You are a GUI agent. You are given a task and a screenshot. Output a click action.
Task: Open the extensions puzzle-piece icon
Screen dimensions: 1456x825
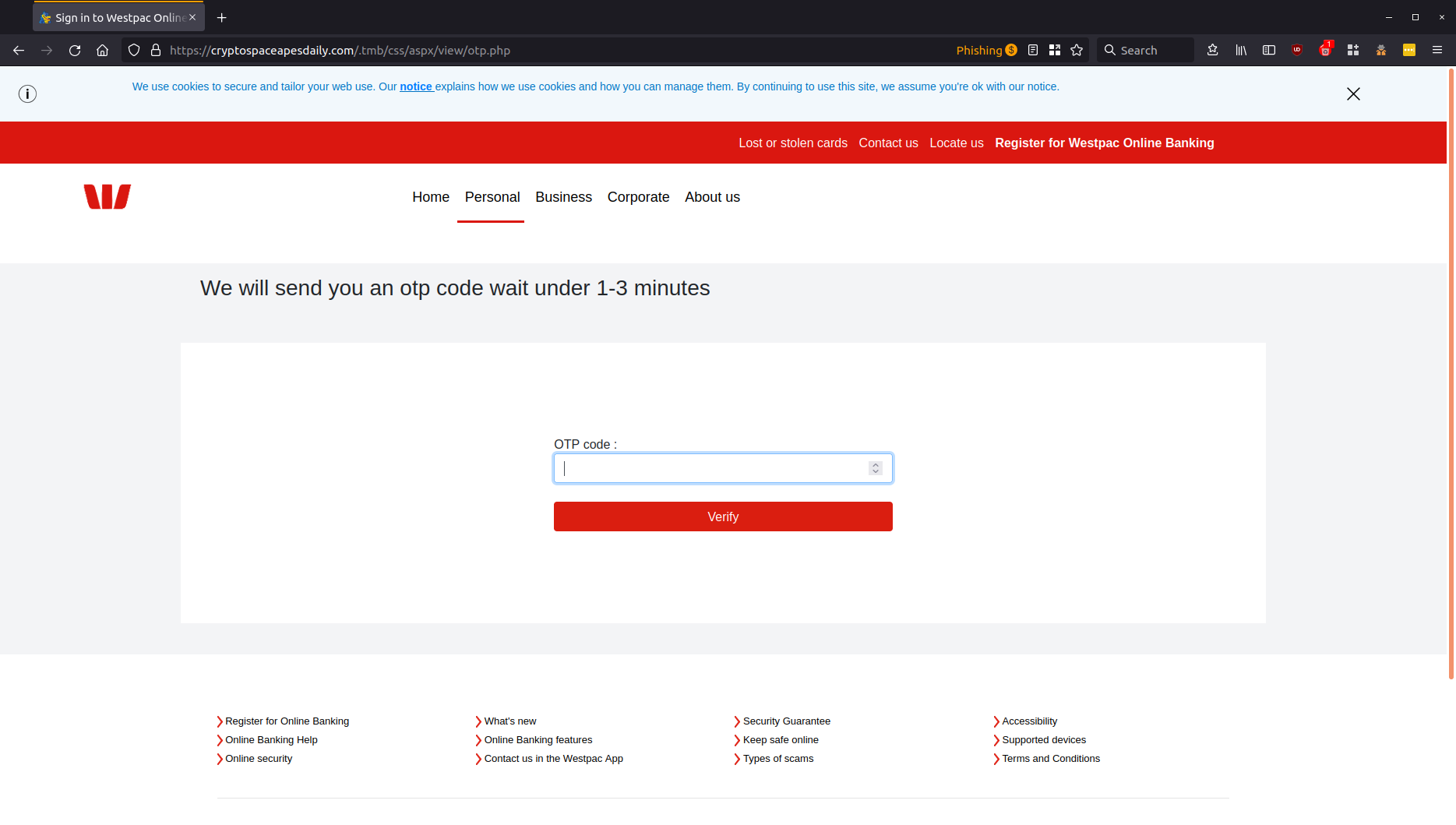click(1353, 49)
